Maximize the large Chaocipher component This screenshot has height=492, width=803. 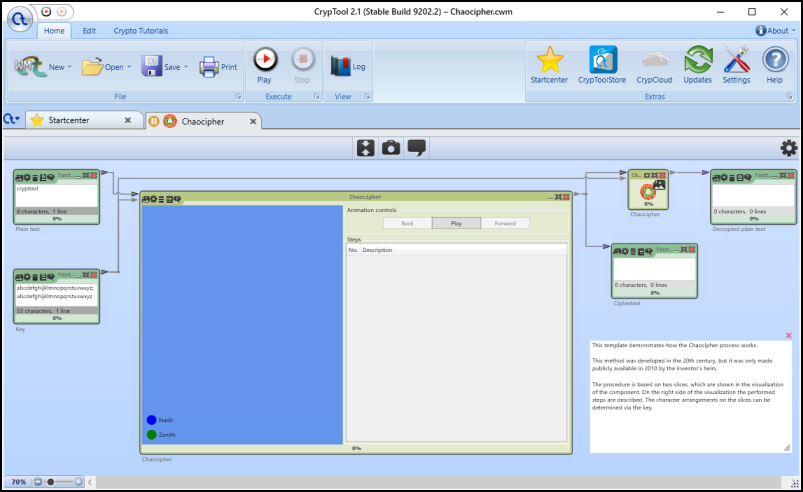pos(558,197)
